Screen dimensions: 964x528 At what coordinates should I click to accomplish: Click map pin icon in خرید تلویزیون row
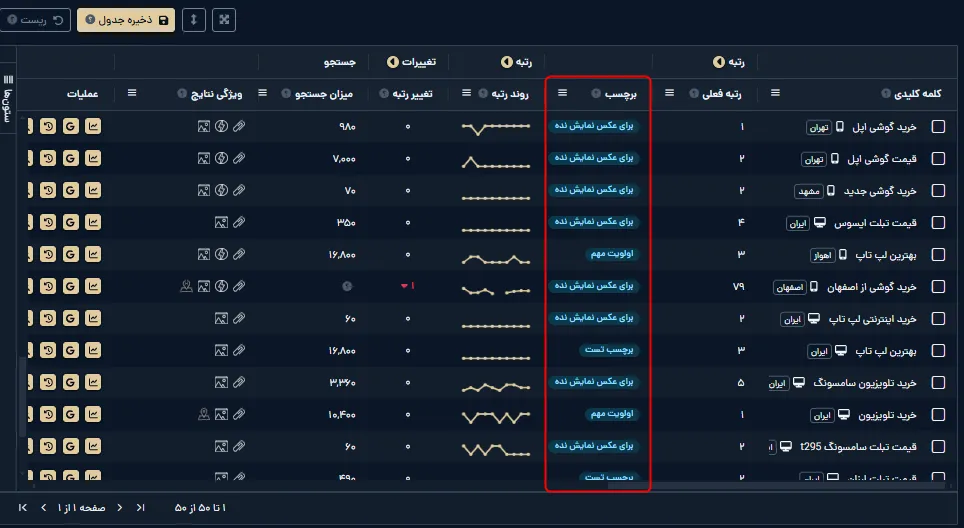click(x=204, y=414)
